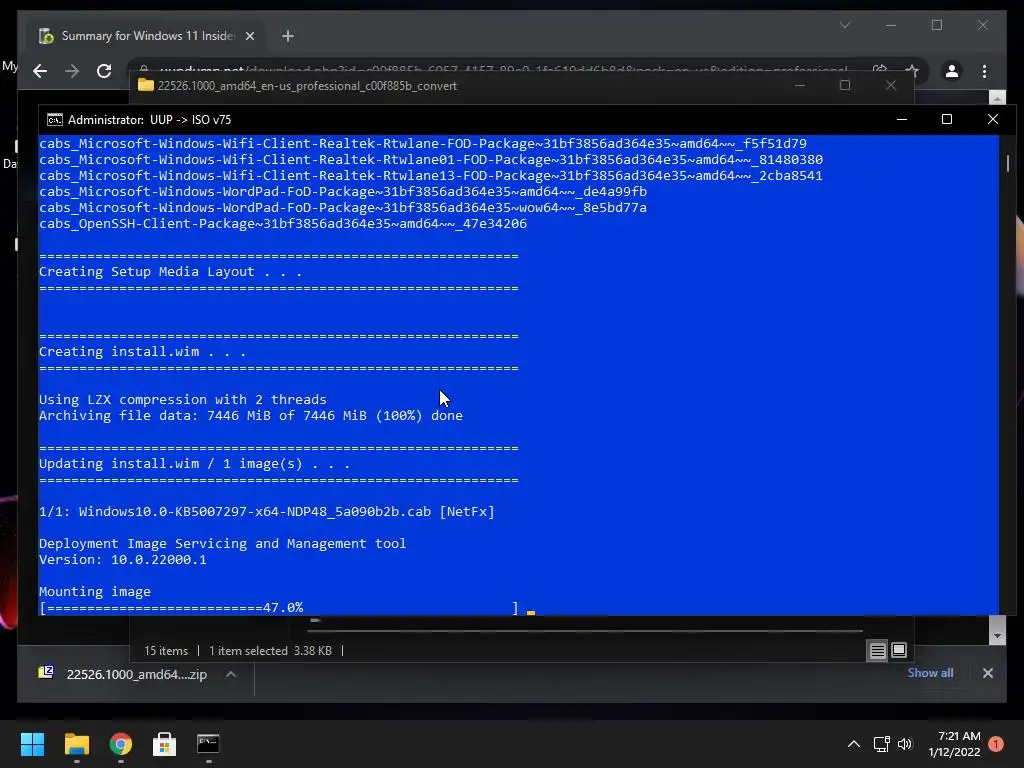Click the "15 items" status bar text
1024x768 pixels.
166,650
